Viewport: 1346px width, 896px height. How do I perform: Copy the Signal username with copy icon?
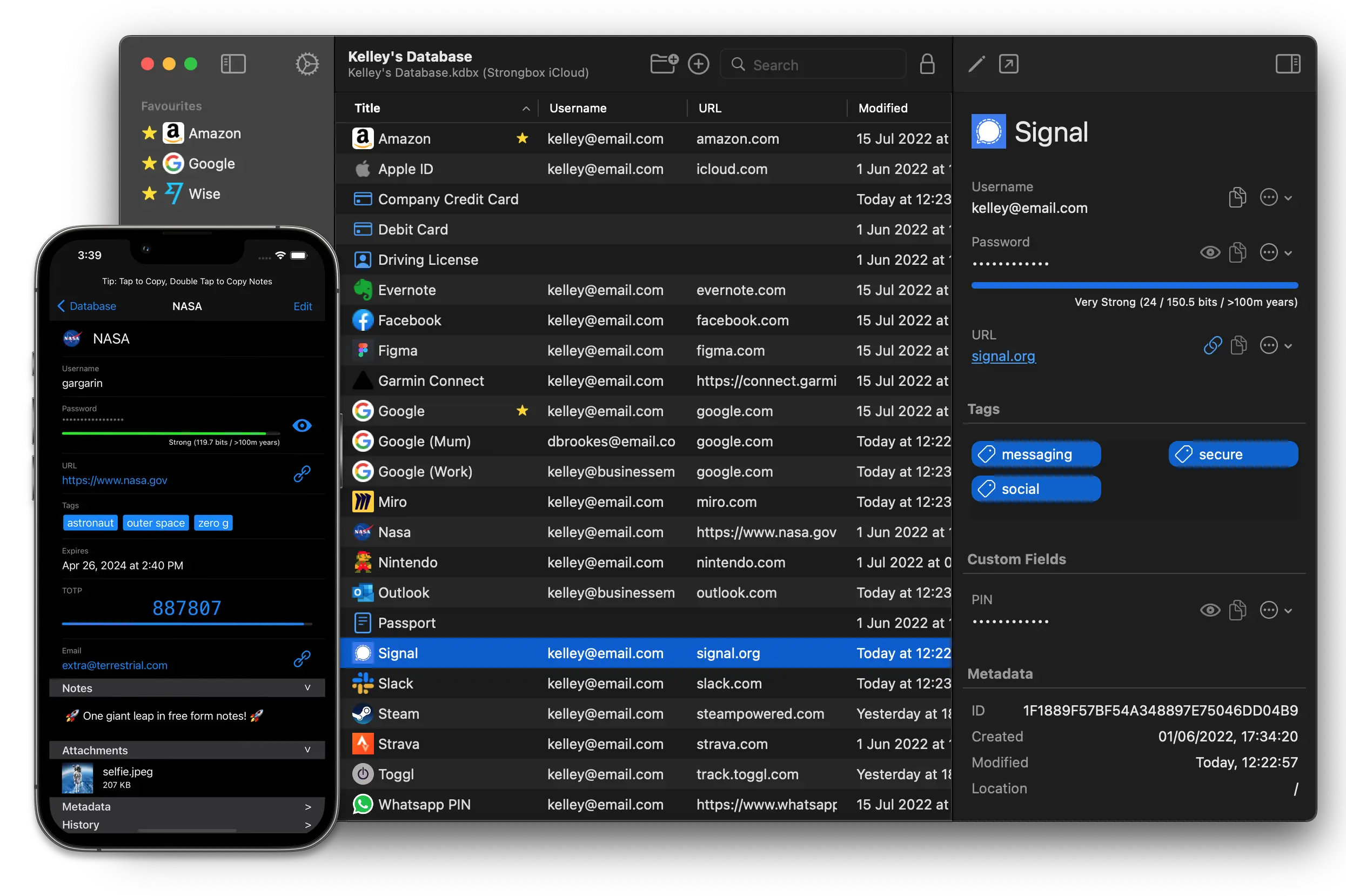[x=1237, y=198]
